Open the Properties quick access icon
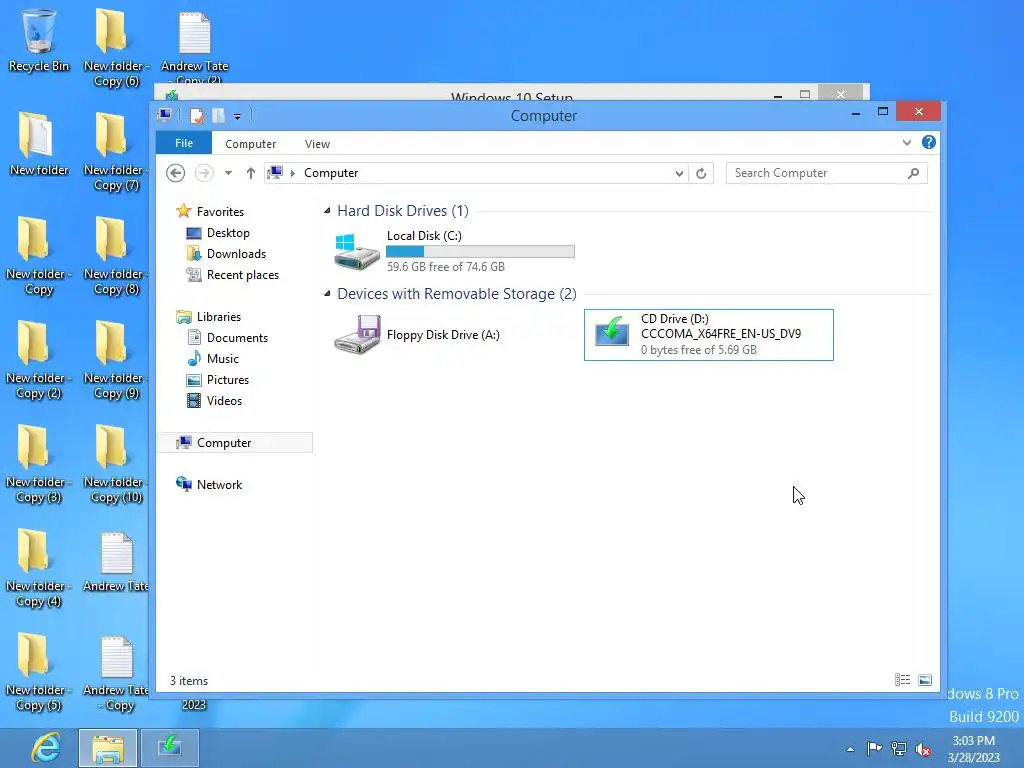The height and width of the screenshot is (768, 1024). [197, 116]
